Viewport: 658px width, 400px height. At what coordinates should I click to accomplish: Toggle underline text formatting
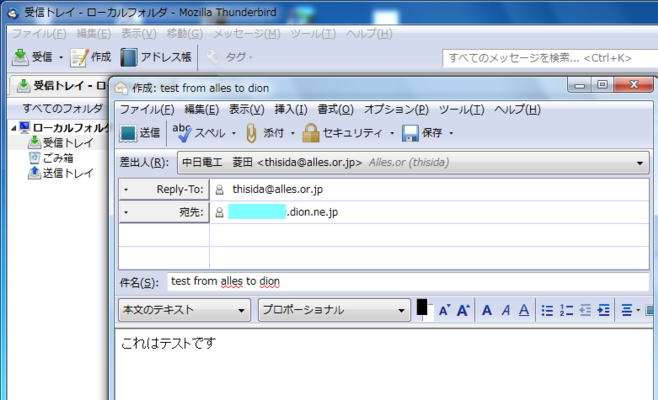pyautogui.click(x=524, y=311)
